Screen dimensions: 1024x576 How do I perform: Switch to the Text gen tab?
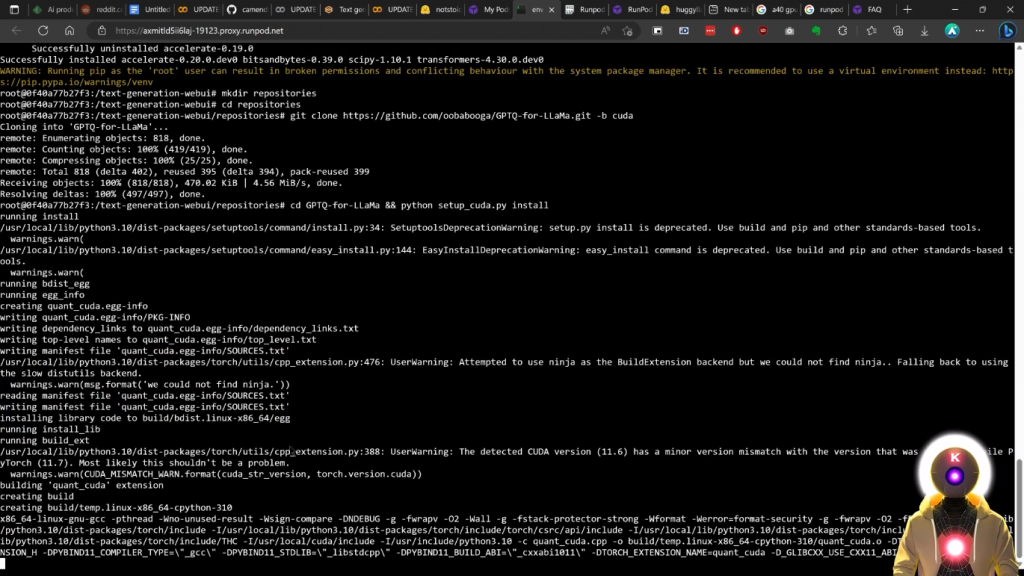point(344,10)
